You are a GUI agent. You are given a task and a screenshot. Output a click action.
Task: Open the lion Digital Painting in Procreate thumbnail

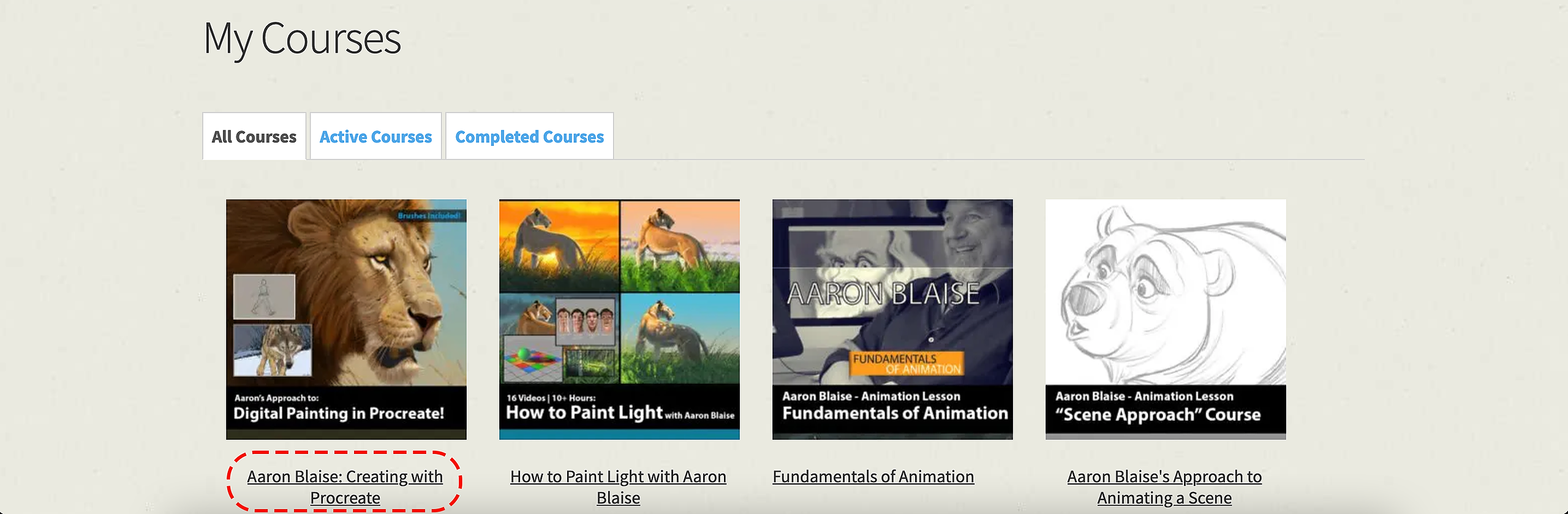(346, 319)
